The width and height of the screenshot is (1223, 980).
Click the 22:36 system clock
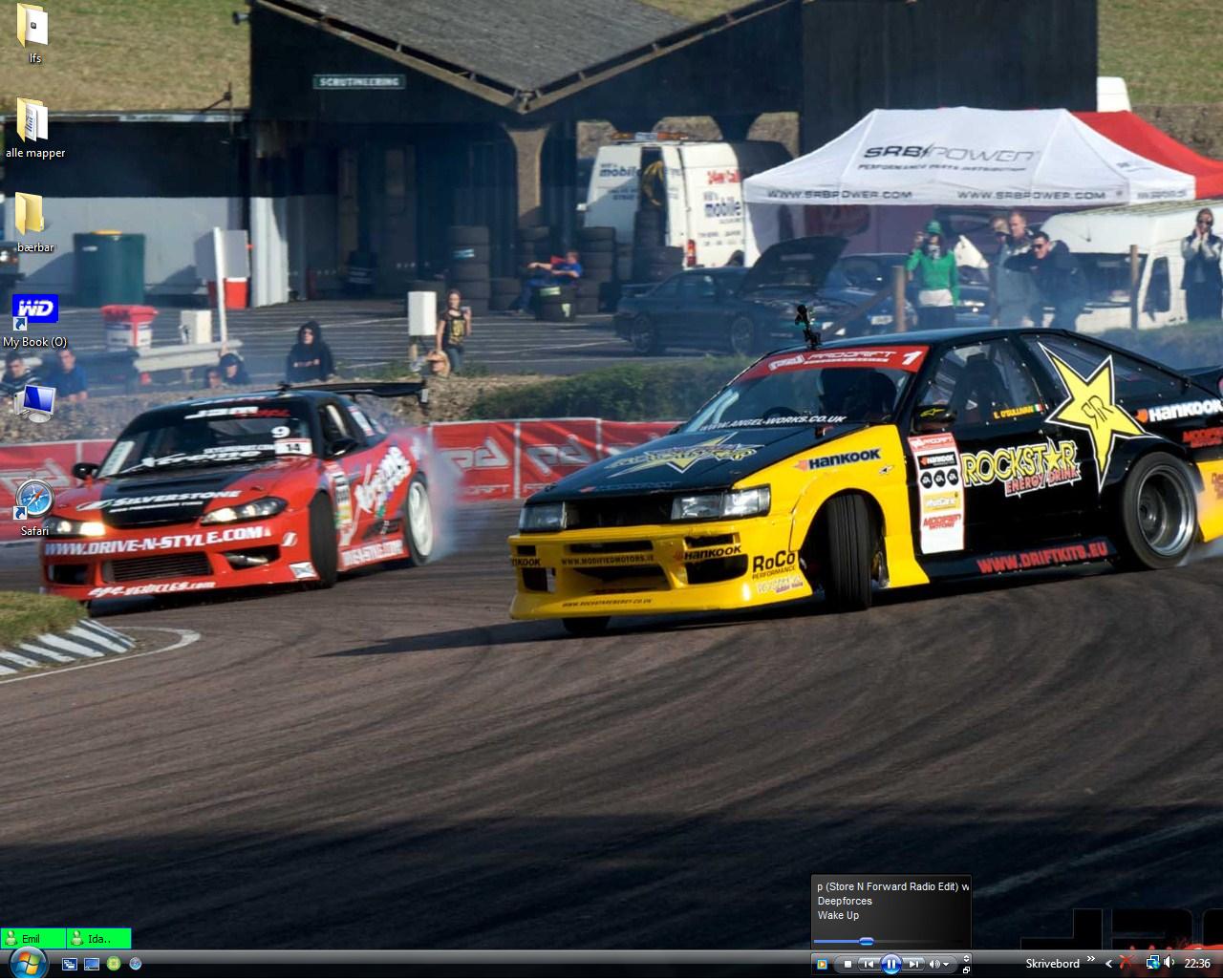pos(1197,965)
